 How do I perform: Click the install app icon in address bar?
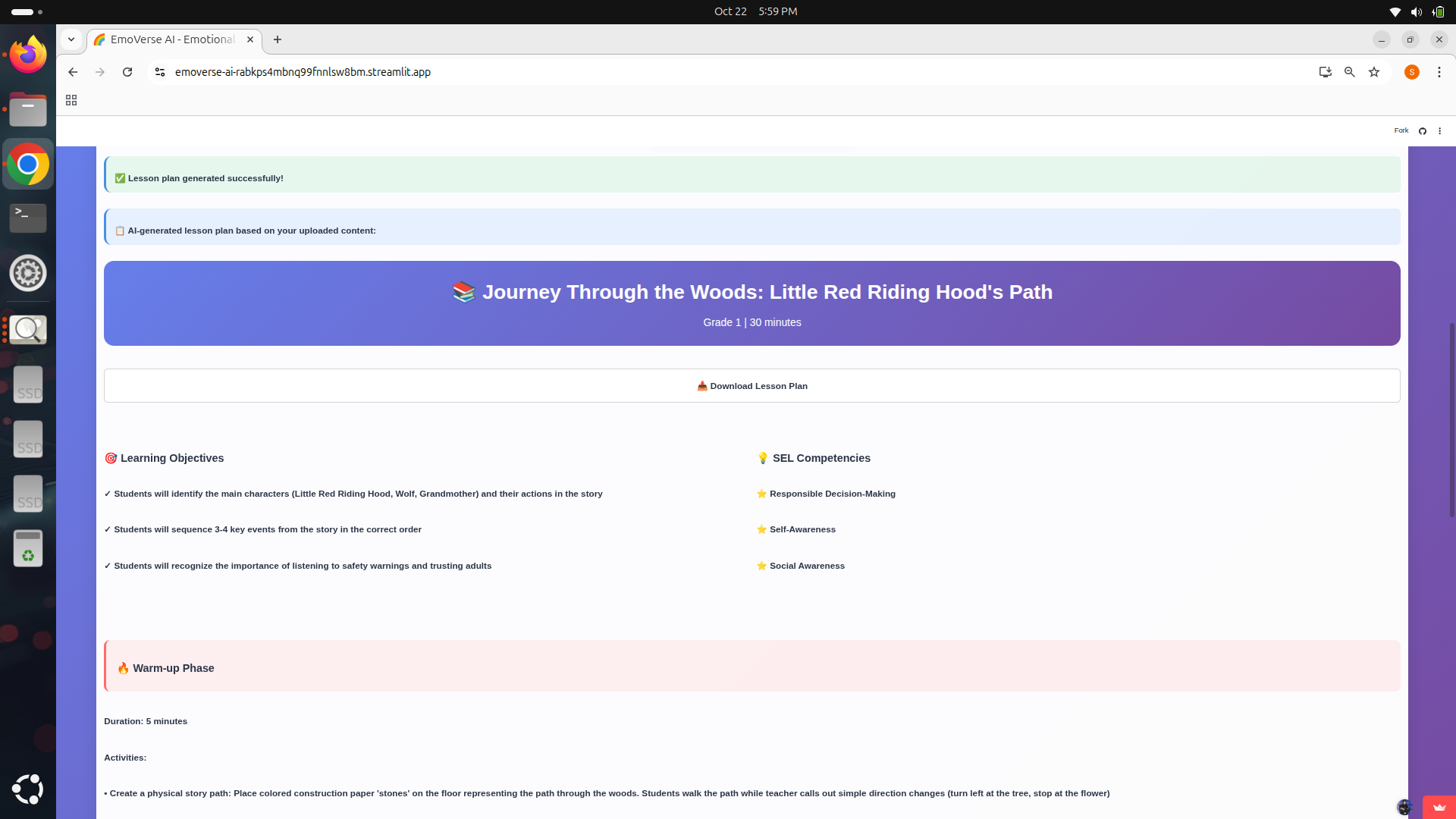point(1325,72)
